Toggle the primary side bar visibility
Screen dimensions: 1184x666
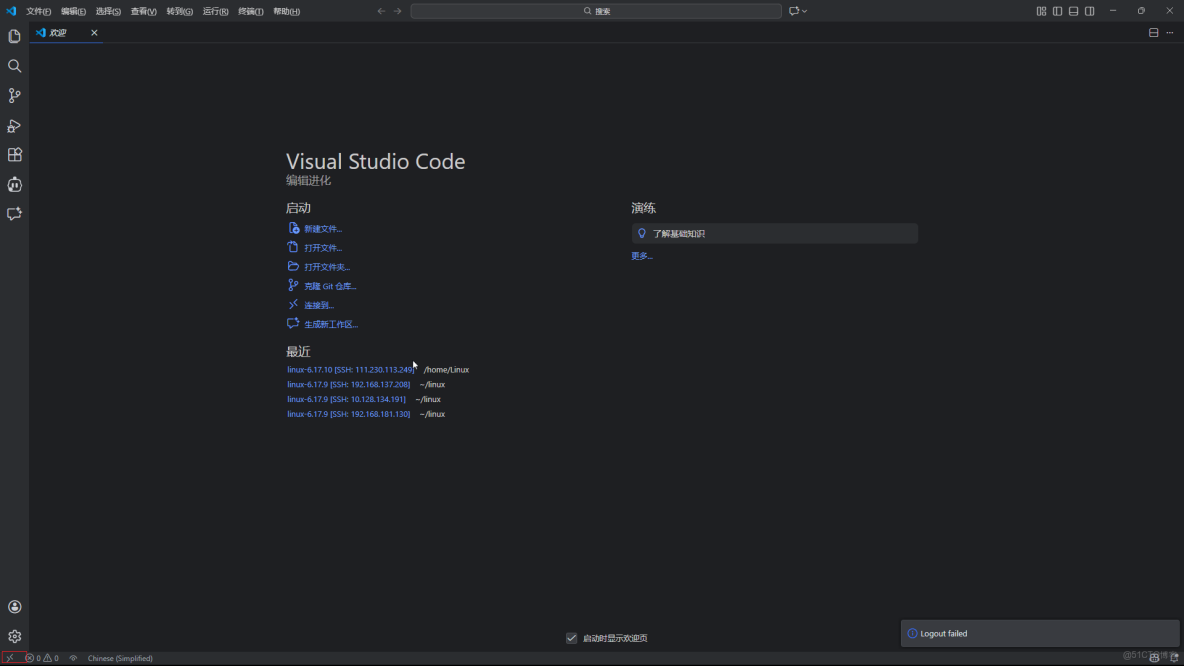click(1057, 11)
